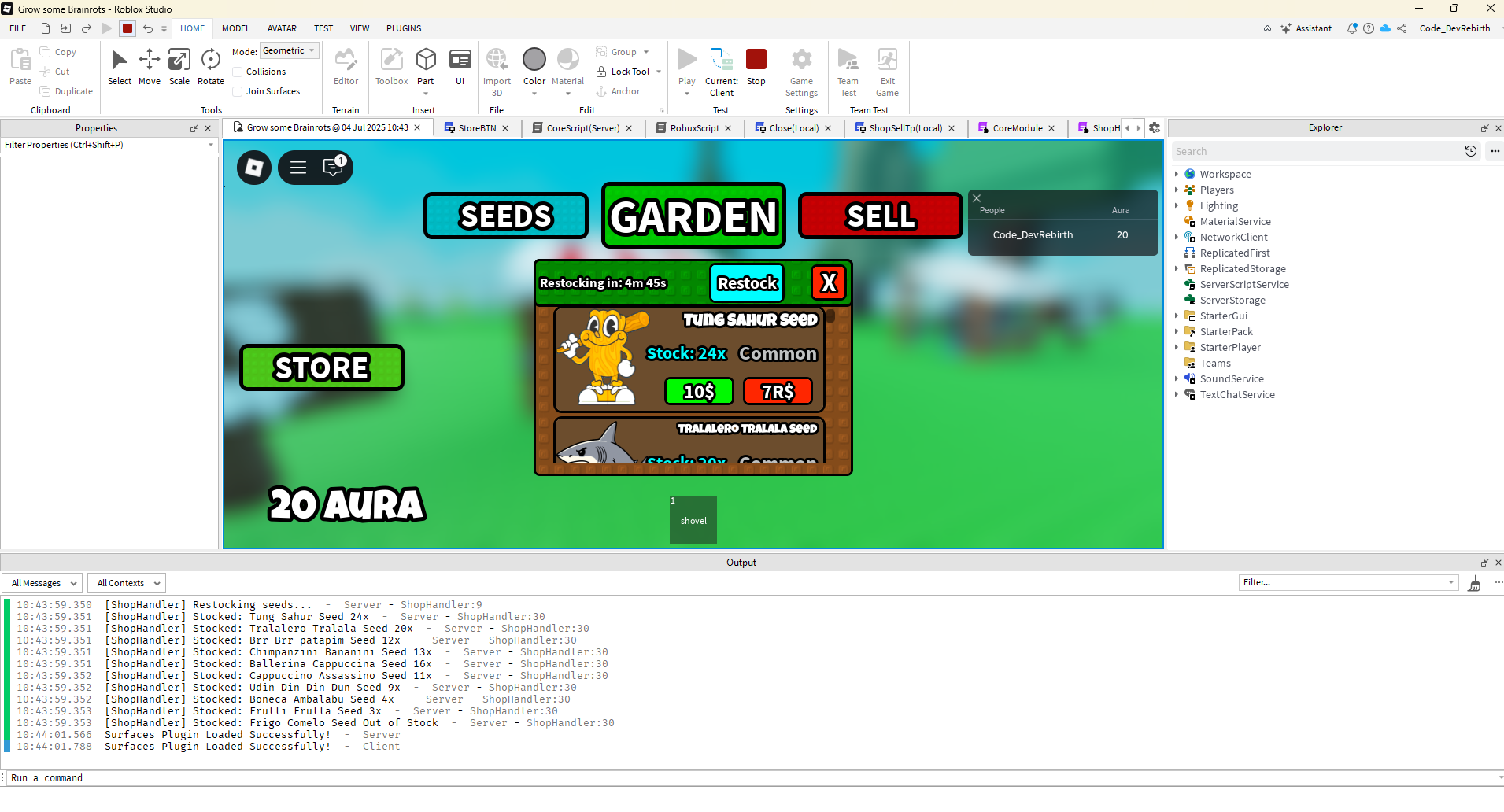Click the SELL button
This screenshot has height=812, width=1504.
(881, 216)
